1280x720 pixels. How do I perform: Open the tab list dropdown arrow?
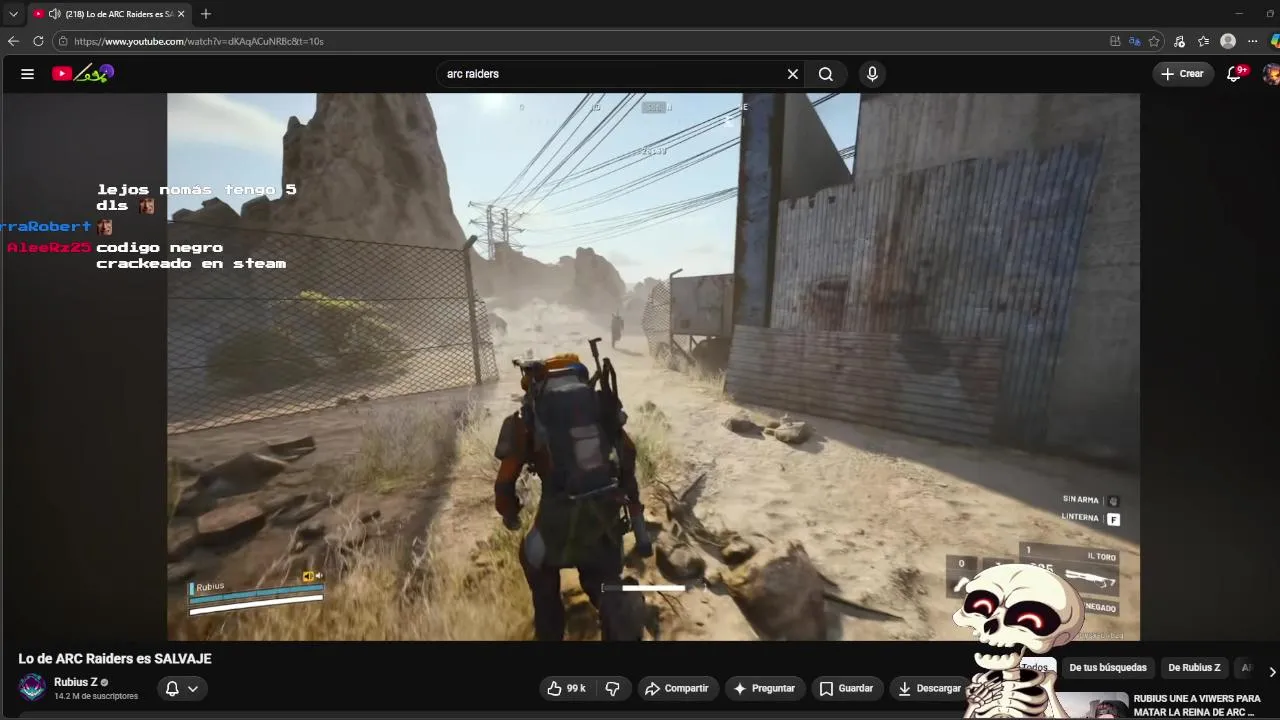[13, 14]
